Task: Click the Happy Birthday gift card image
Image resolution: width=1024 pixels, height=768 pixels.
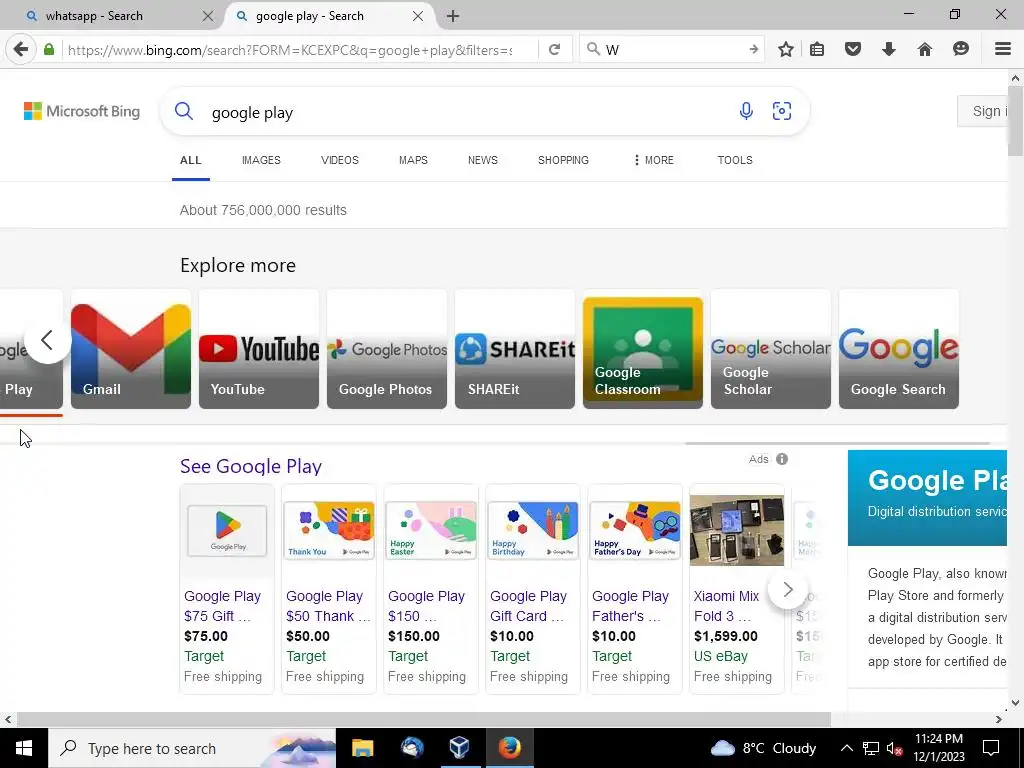Action: click(x=533, y=530)
